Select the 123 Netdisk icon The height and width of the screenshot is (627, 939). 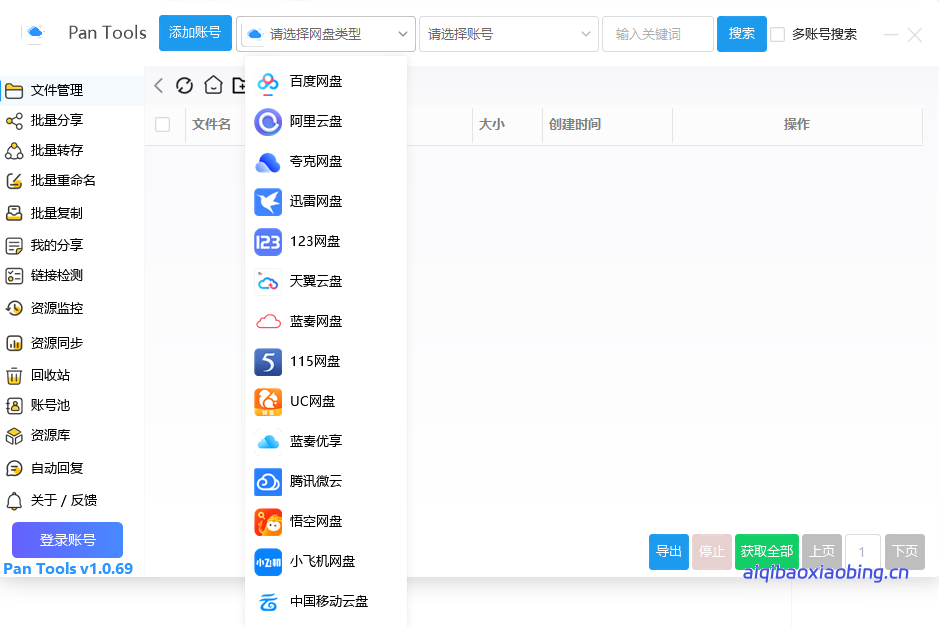pyautogui.click(x=268, y=242)
